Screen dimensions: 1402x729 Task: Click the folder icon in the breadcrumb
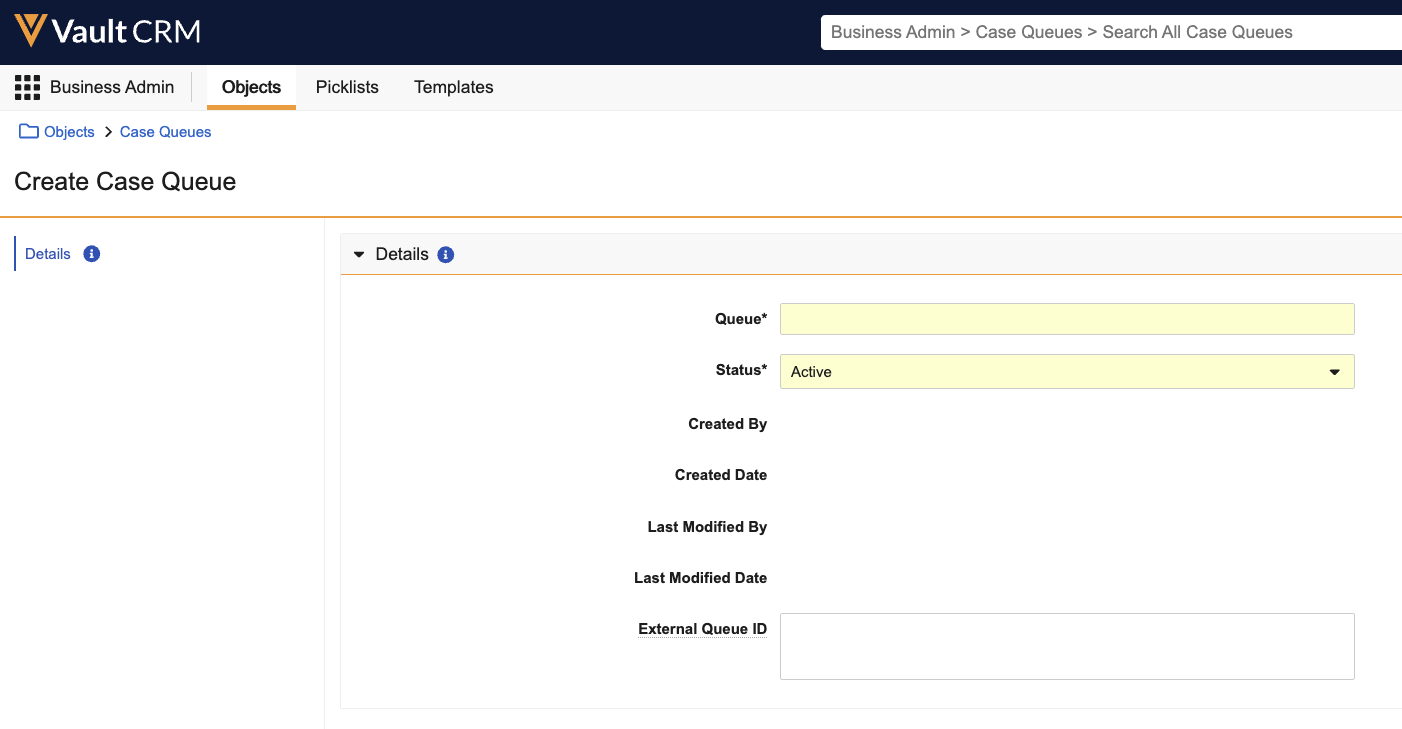pyautogui.click(x=28, y=132)
